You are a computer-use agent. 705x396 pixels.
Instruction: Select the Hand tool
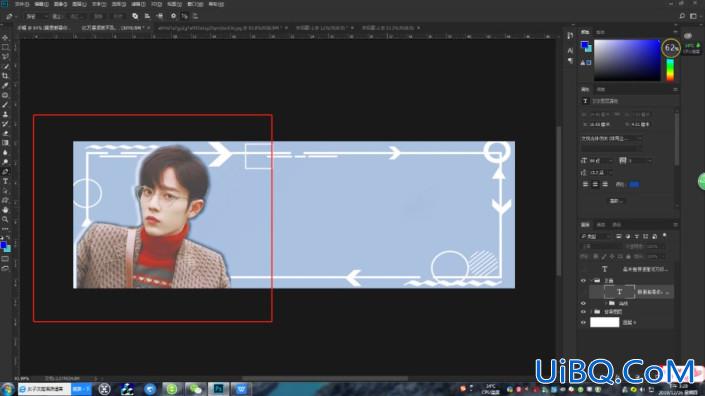tap(5, 210)
